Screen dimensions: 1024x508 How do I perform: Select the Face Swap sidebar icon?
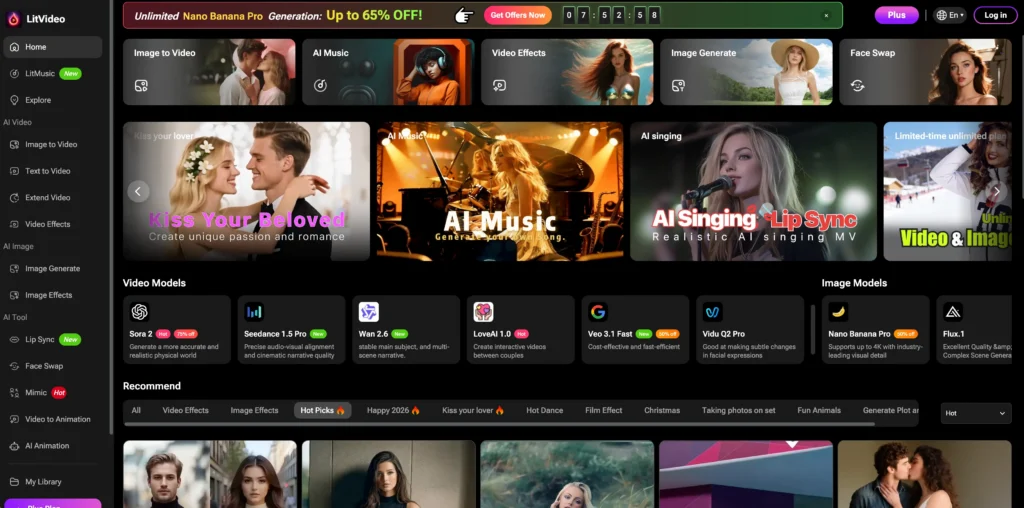point(14,366)
